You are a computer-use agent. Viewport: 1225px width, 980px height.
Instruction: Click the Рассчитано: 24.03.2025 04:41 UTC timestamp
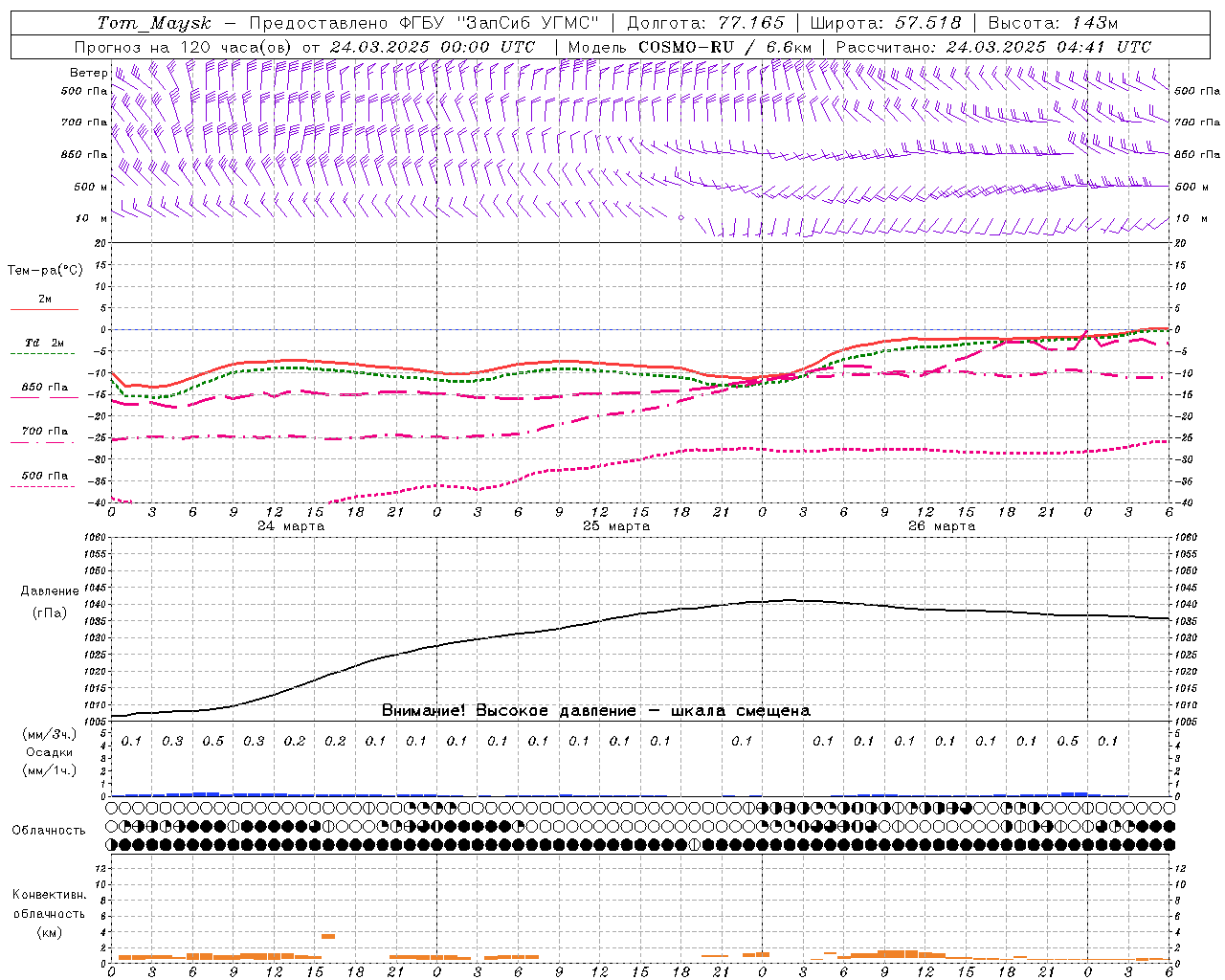tap(993, 47)
